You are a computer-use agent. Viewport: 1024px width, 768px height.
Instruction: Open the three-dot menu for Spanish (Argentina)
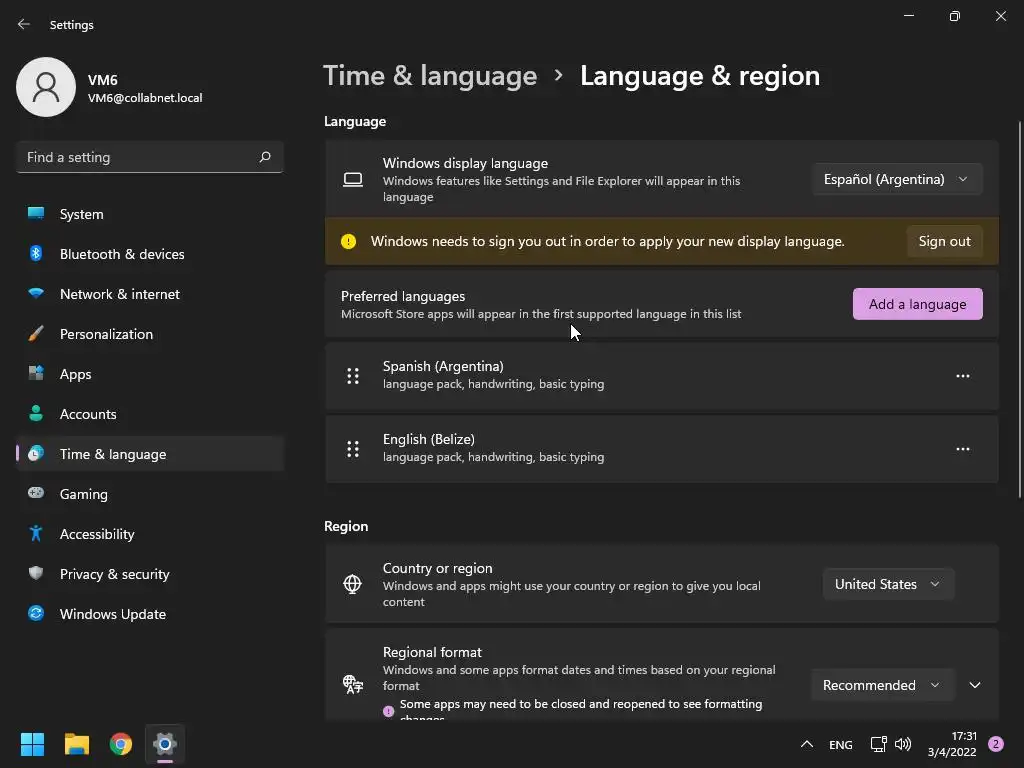tap(962, 376)
